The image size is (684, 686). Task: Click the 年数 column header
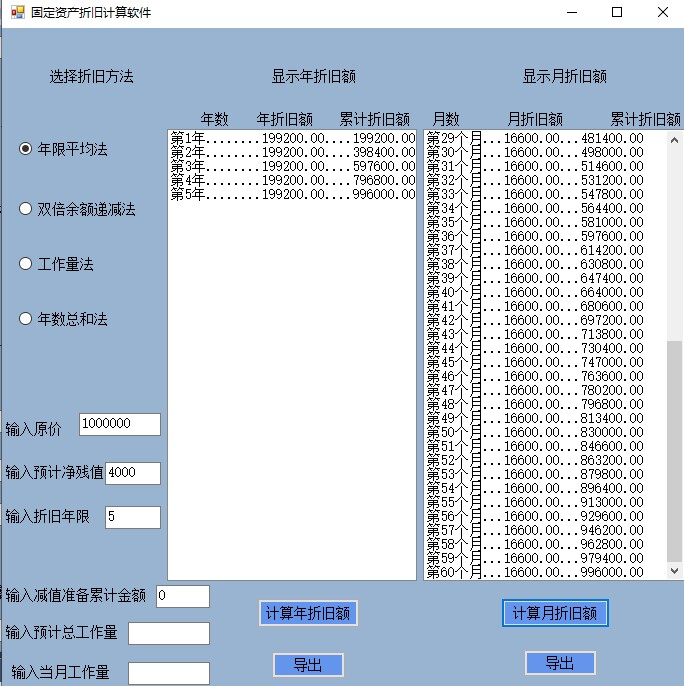coord(214,119)
